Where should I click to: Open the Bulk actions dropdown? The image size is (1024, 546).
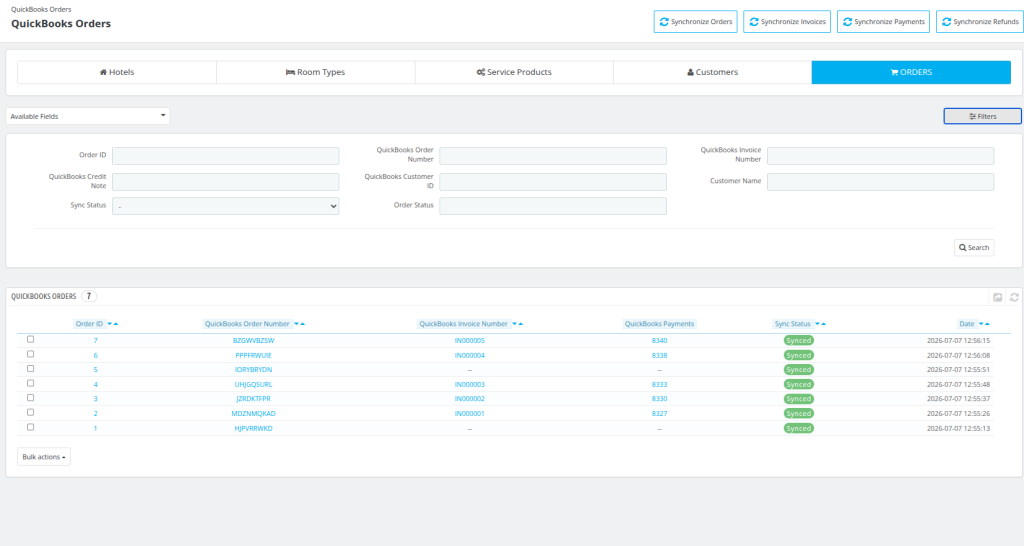(44, 457)
